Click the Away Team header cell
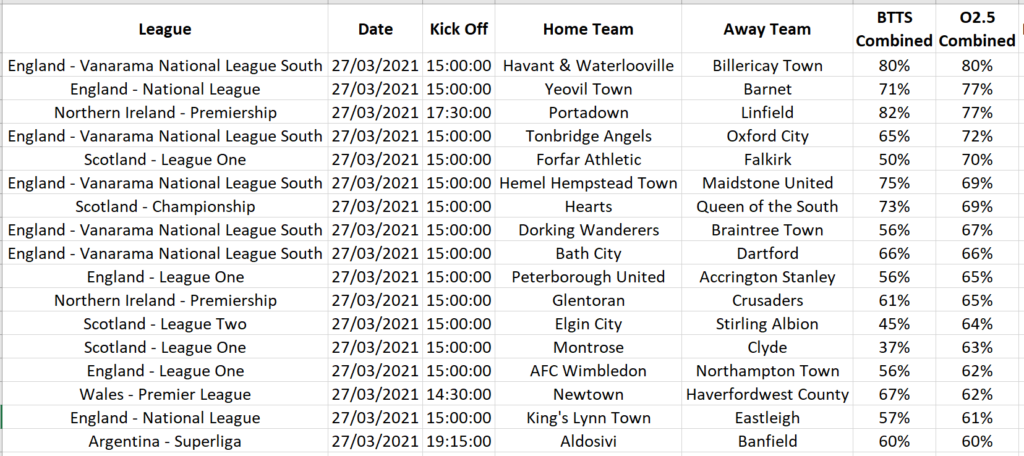This screenshot has width=1024, height=456. point(767,29)
